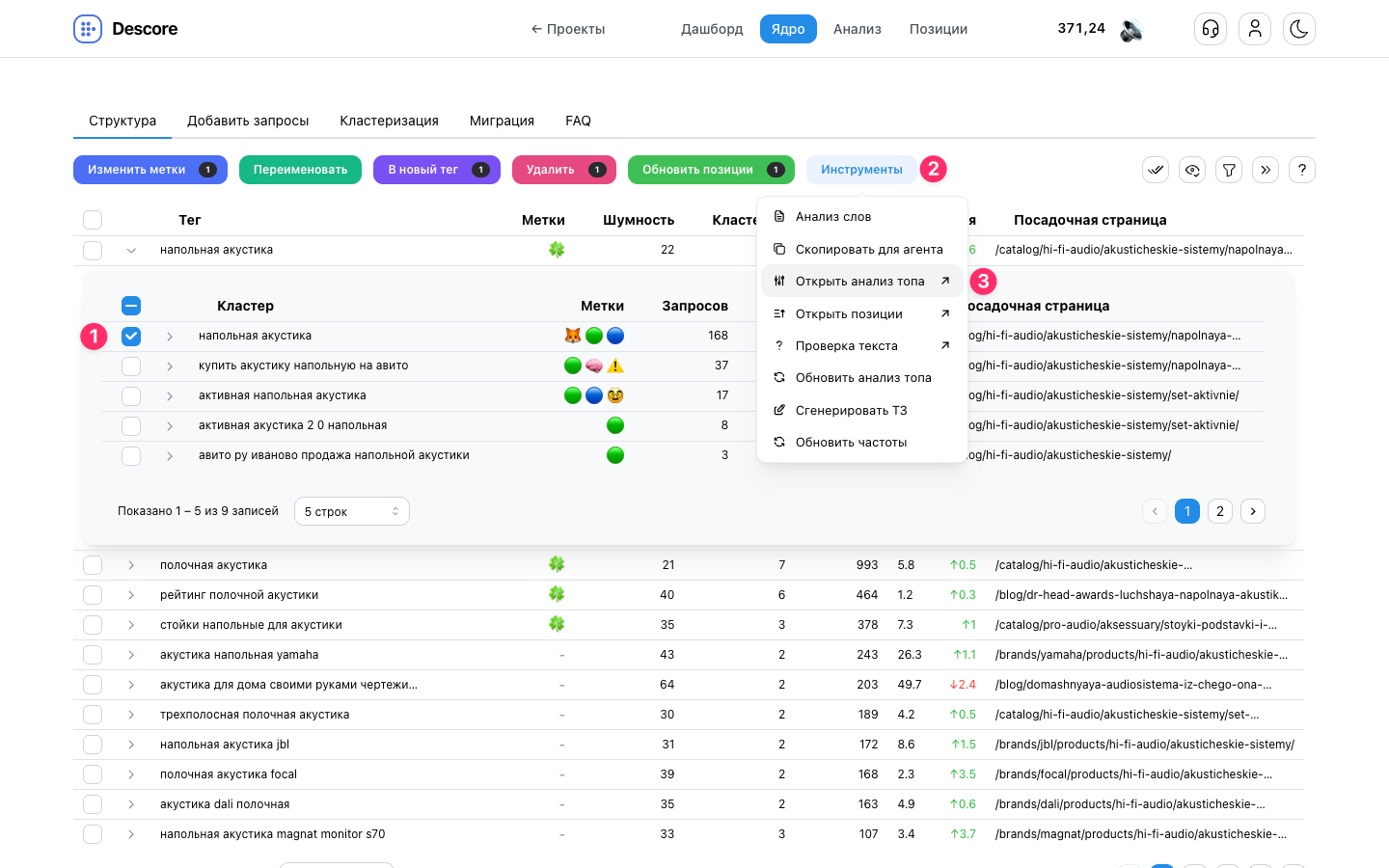Click refresh icon beside Обновить частоты

[x=779, y=443]
